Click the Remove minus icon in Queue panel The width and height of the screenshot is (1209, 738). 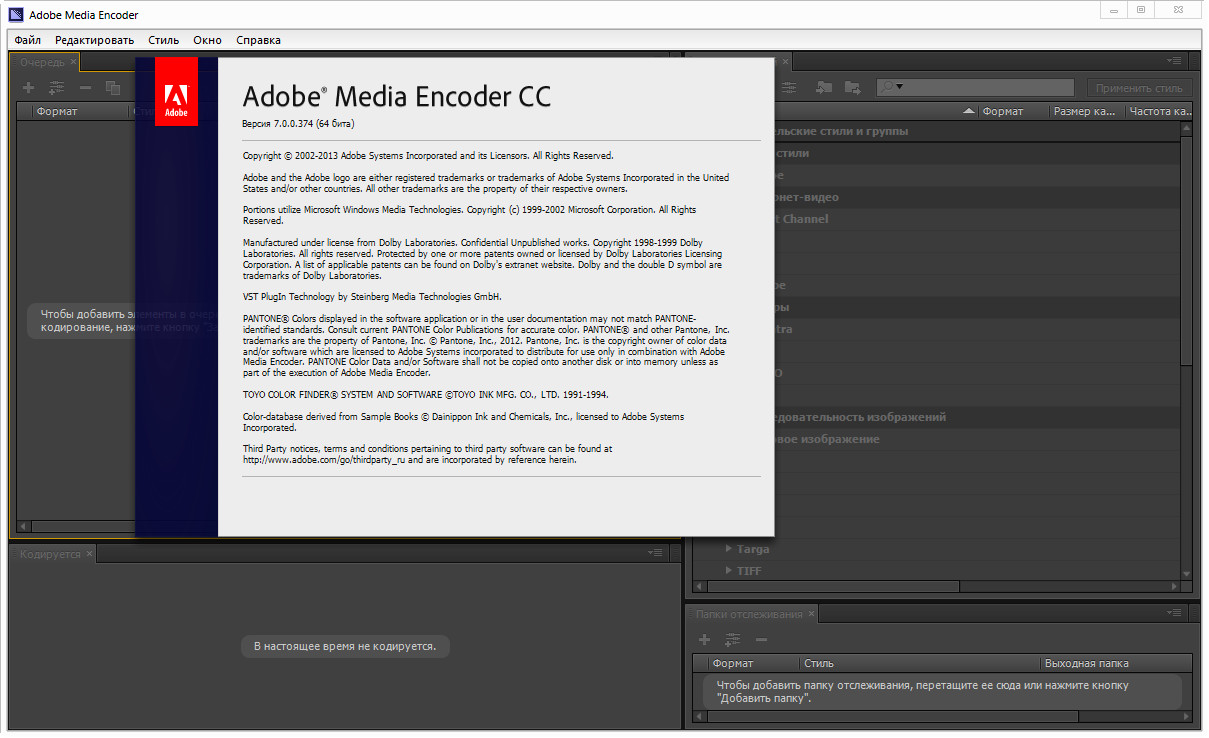[86, 88]
